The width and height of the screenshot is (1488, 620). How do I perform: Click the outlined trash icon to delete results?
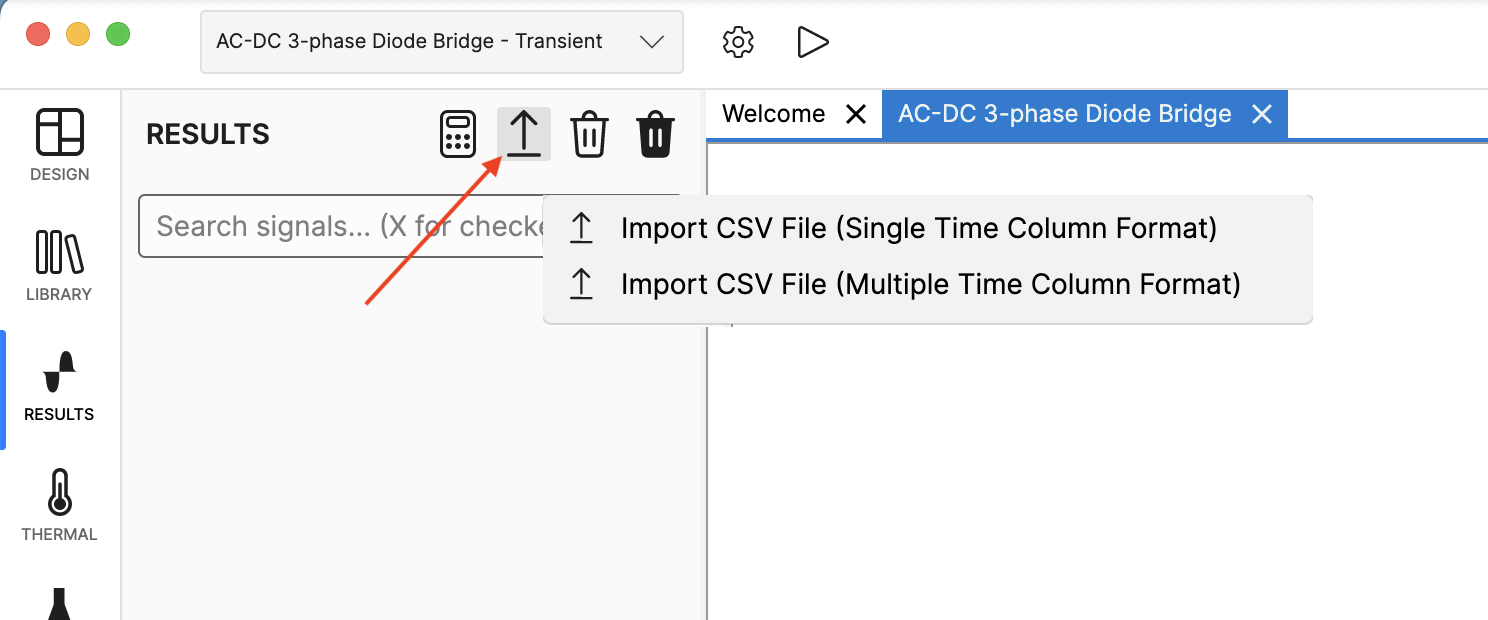(589, 133)
